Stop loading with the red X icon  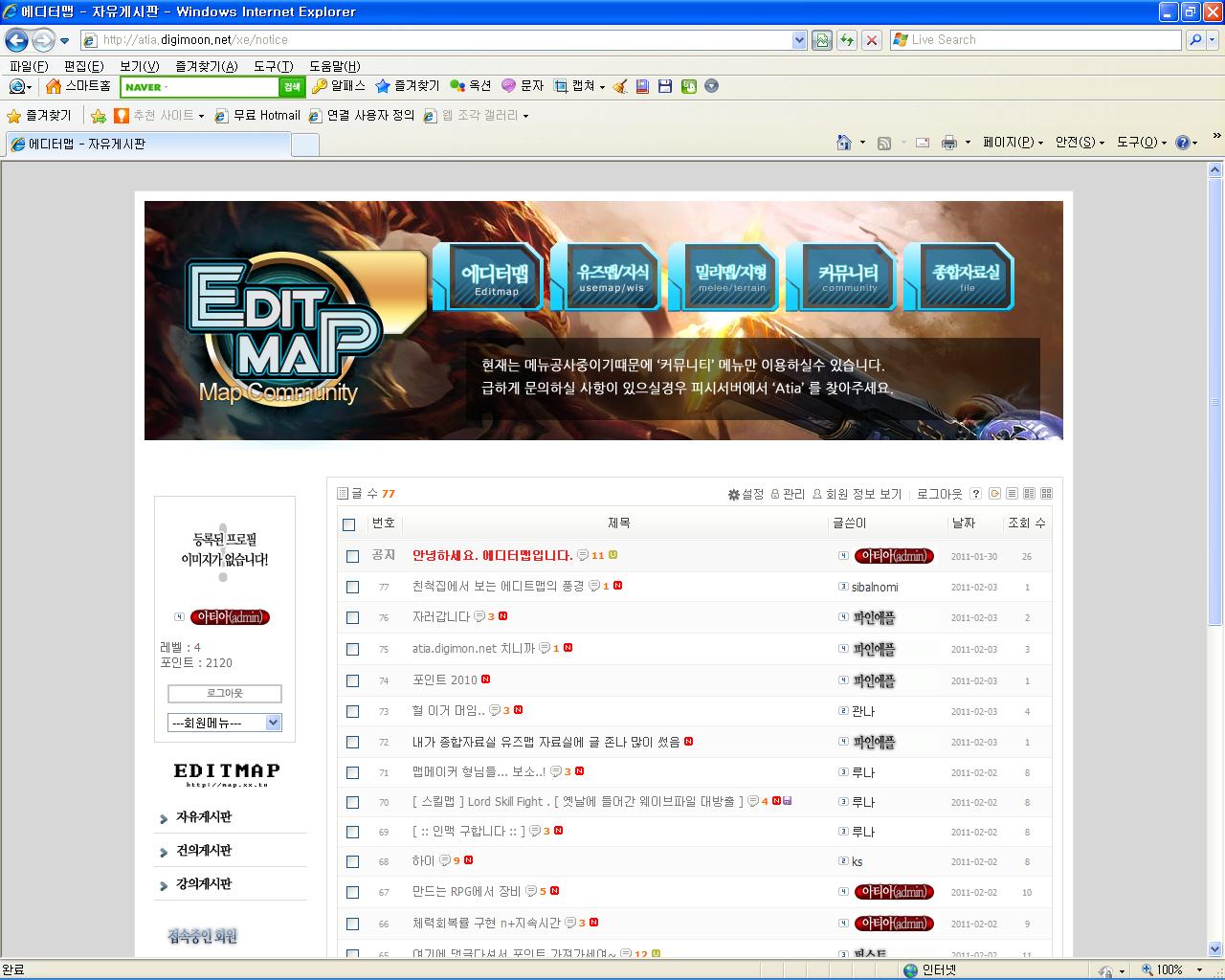click(x=871, y=40)
